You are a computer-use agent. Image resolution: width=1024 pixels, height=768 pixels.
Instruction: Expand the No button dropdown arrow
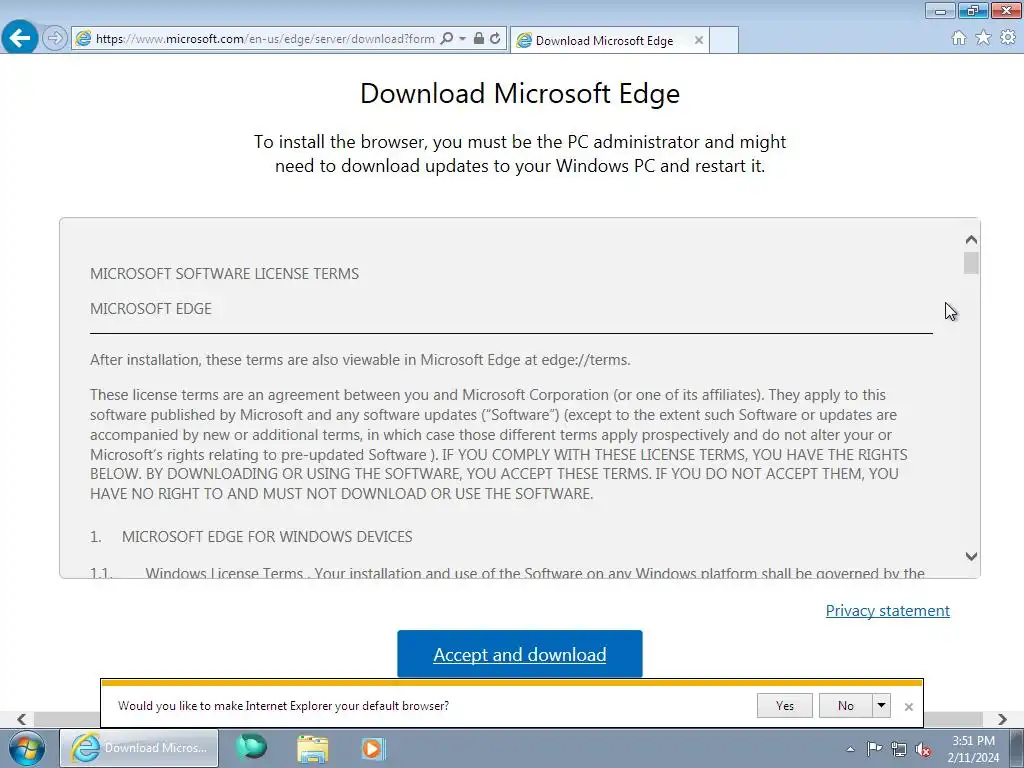coord(882,705)
